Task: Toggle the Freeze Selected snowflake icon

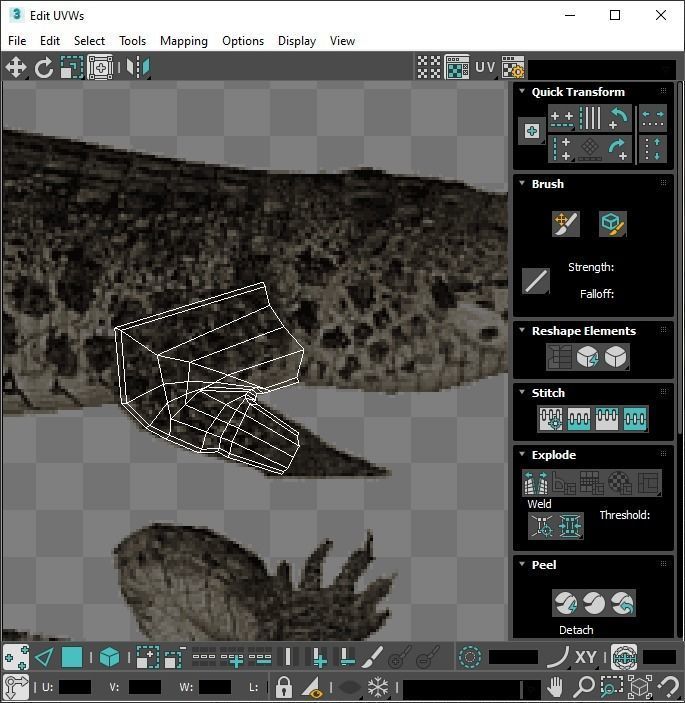Action: pos(378,686)
